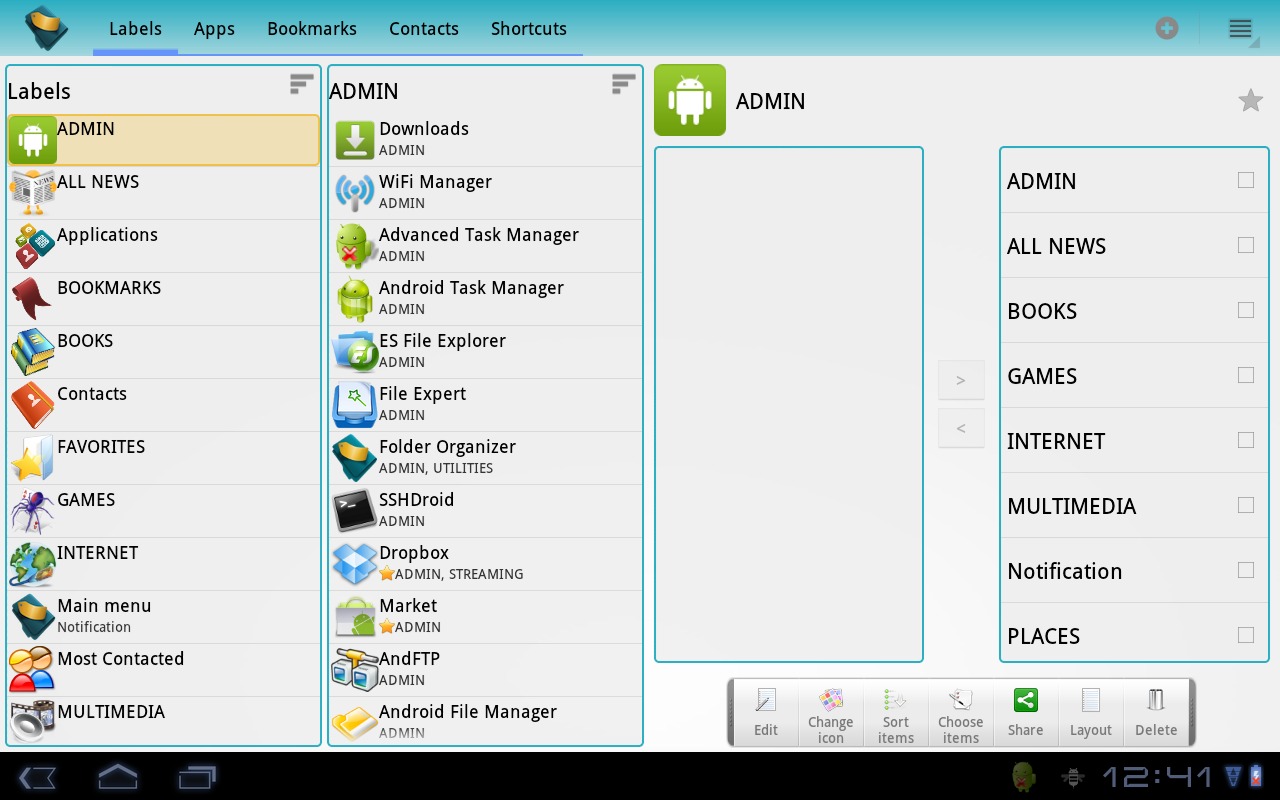Check the Notification checkbox

pos(1245,570)
